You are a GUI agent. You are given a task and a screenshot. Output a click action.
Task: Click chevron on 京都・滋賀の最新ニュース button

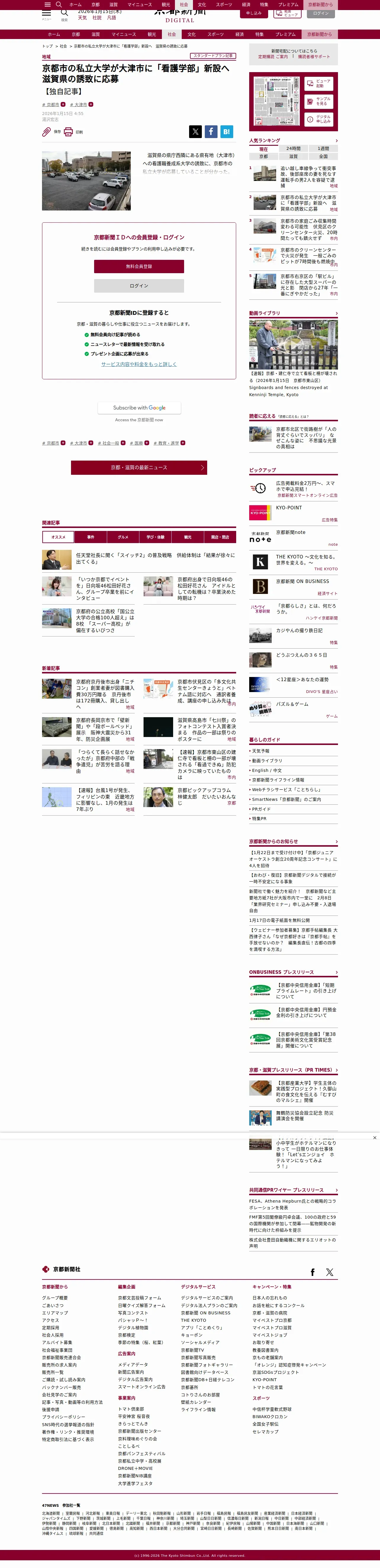click(202, 467)
